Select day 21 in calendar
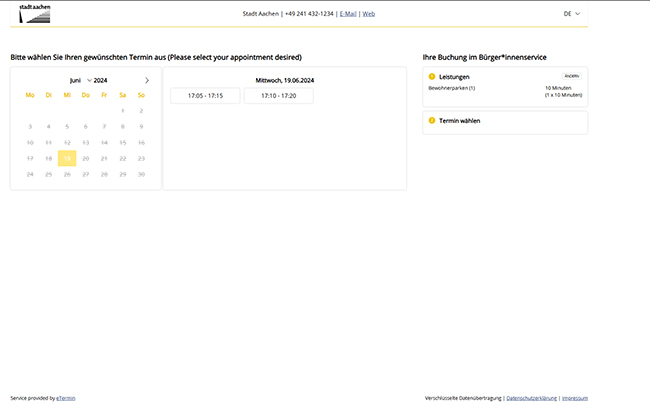Screen dimensions: 650x406 coord(104,158)
